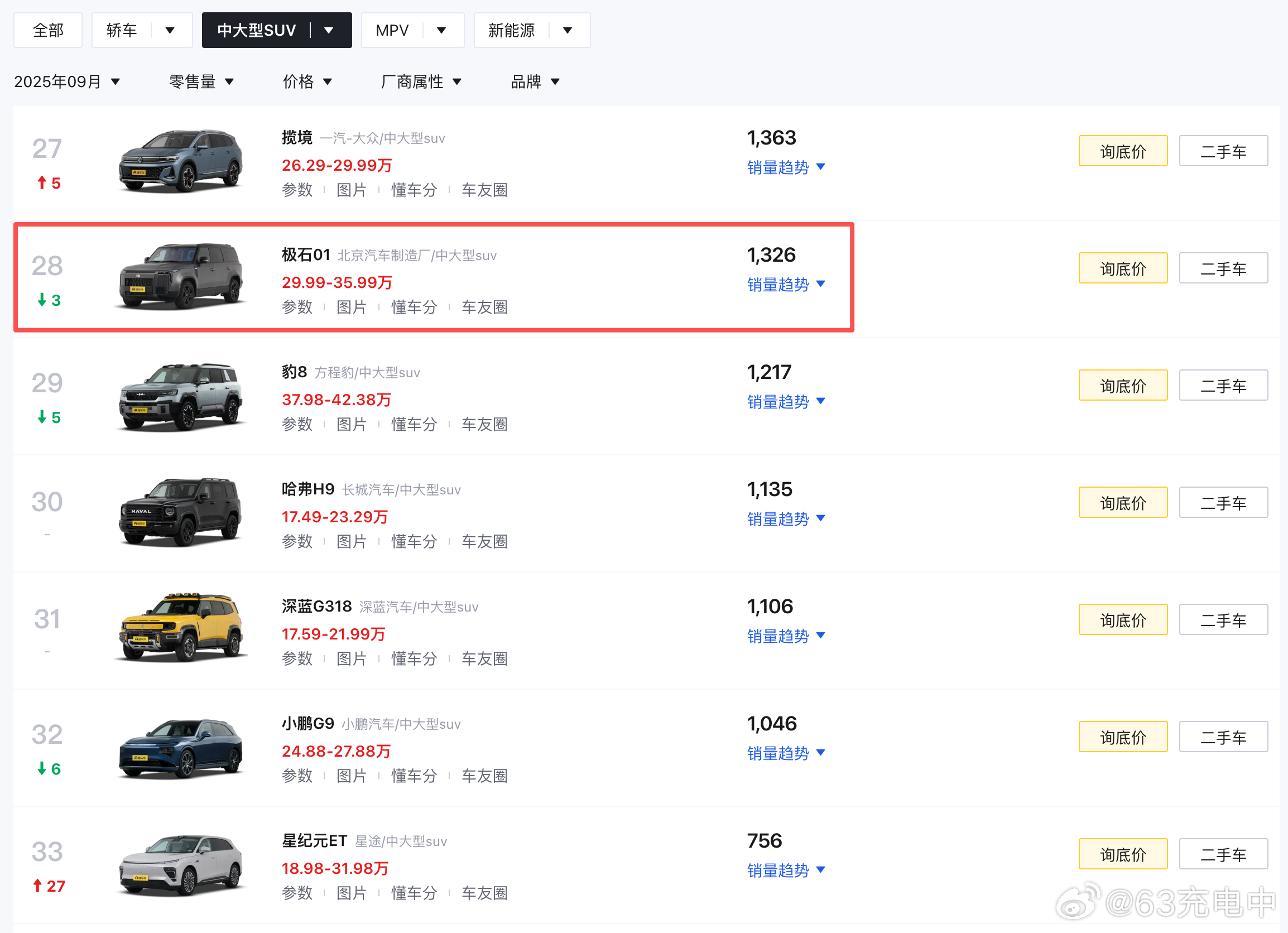
Task: View the yellow 深蓝G318 car picture
Action: point(181,628)
